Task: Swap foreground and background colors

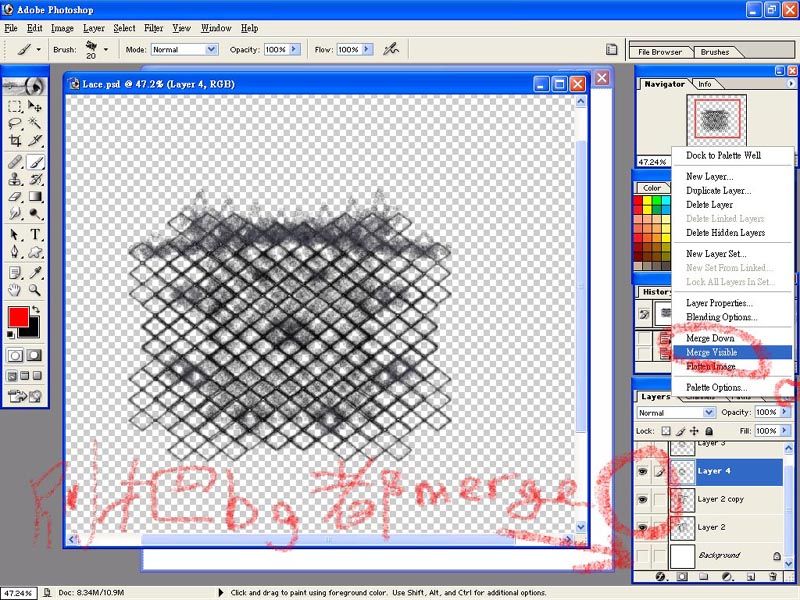Action: pyautogui.click(x=35, y=309)
